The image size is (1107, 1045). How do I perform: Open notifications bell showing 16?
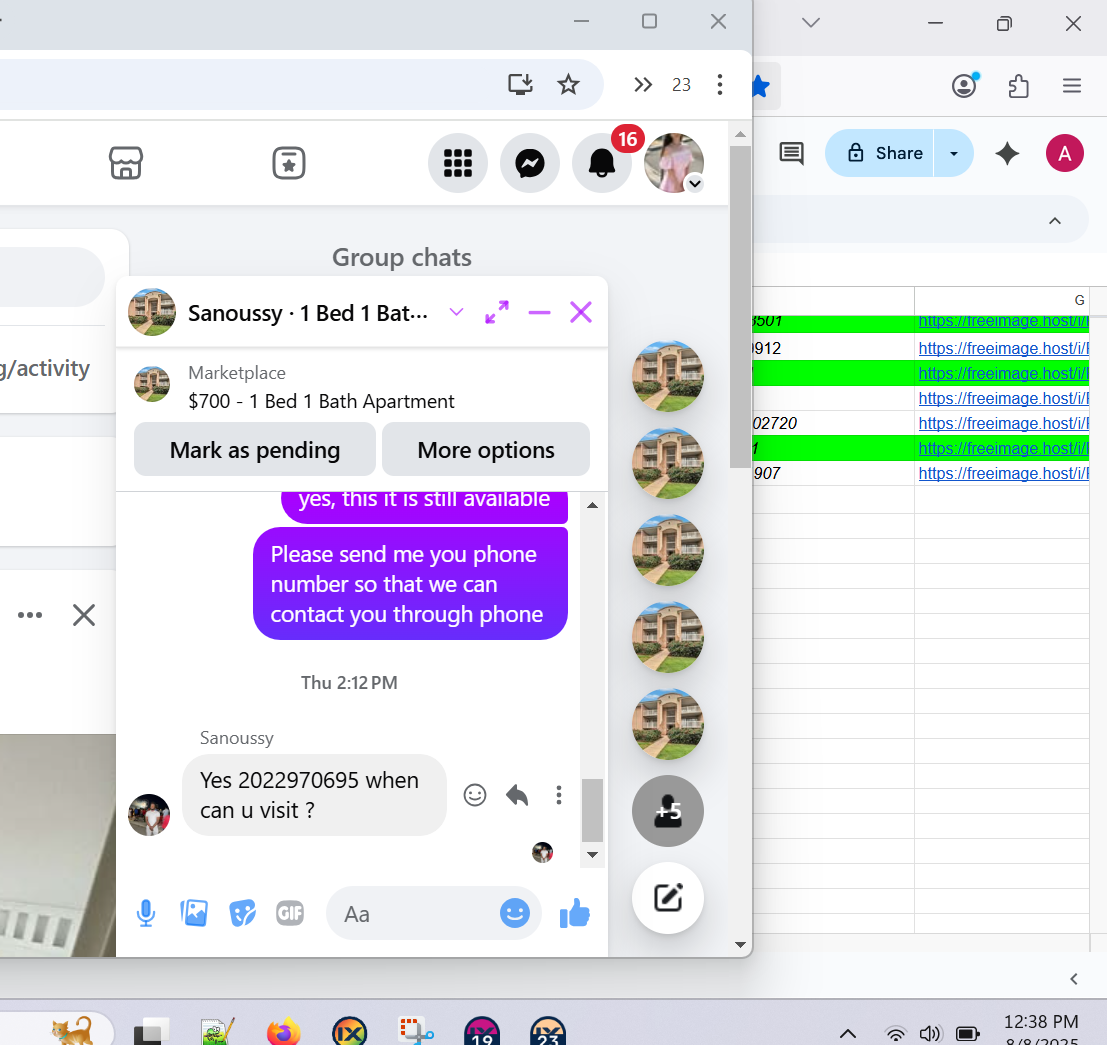point(602,163)
